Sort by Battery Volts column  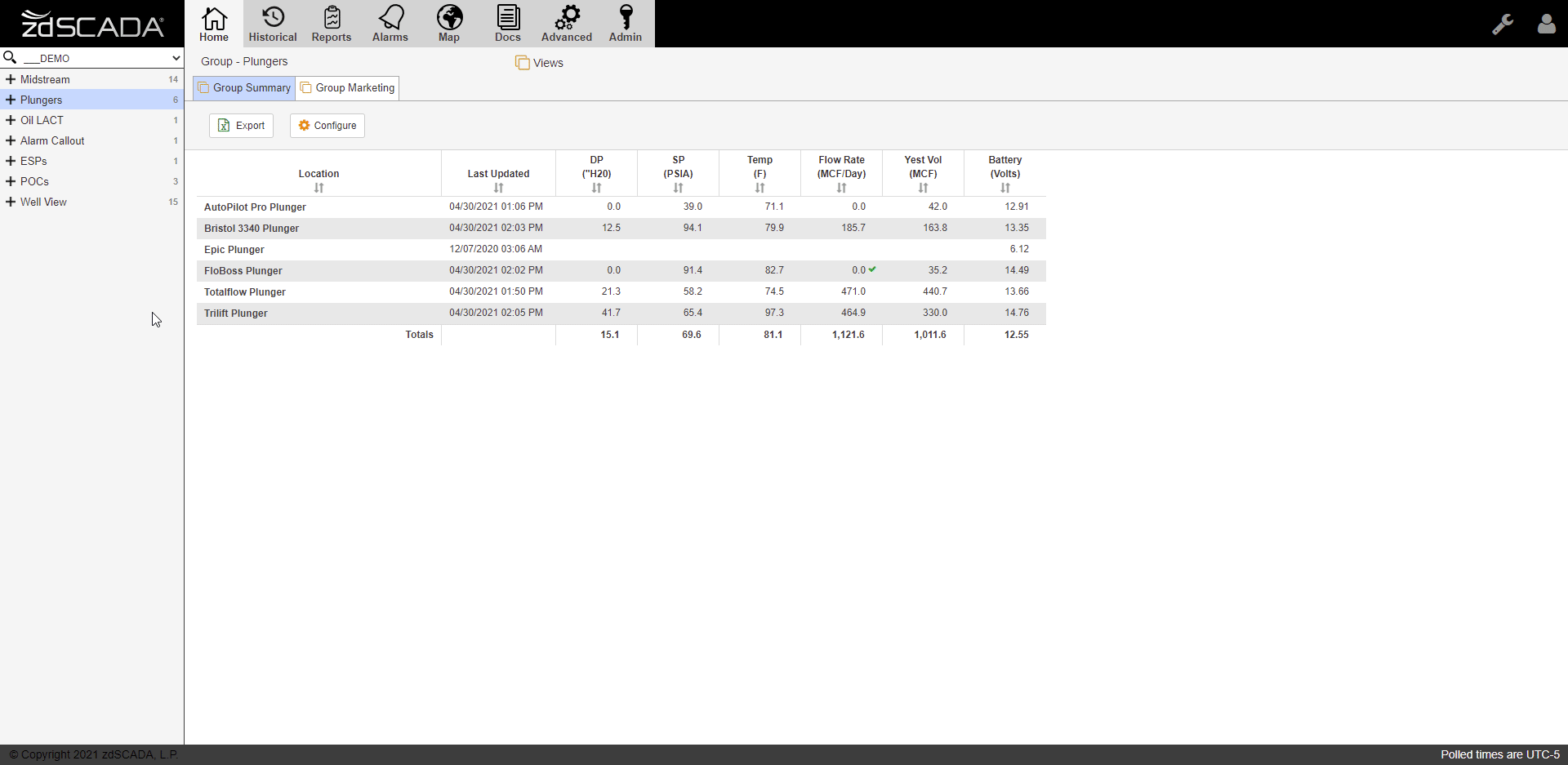tap(1004, 188)
